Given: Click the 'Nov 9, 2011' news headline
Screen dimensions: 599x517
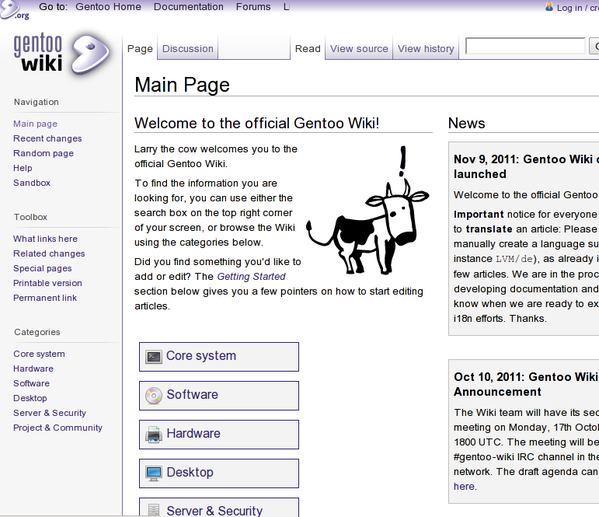Looking at the screenshot, I should point(526,167).
